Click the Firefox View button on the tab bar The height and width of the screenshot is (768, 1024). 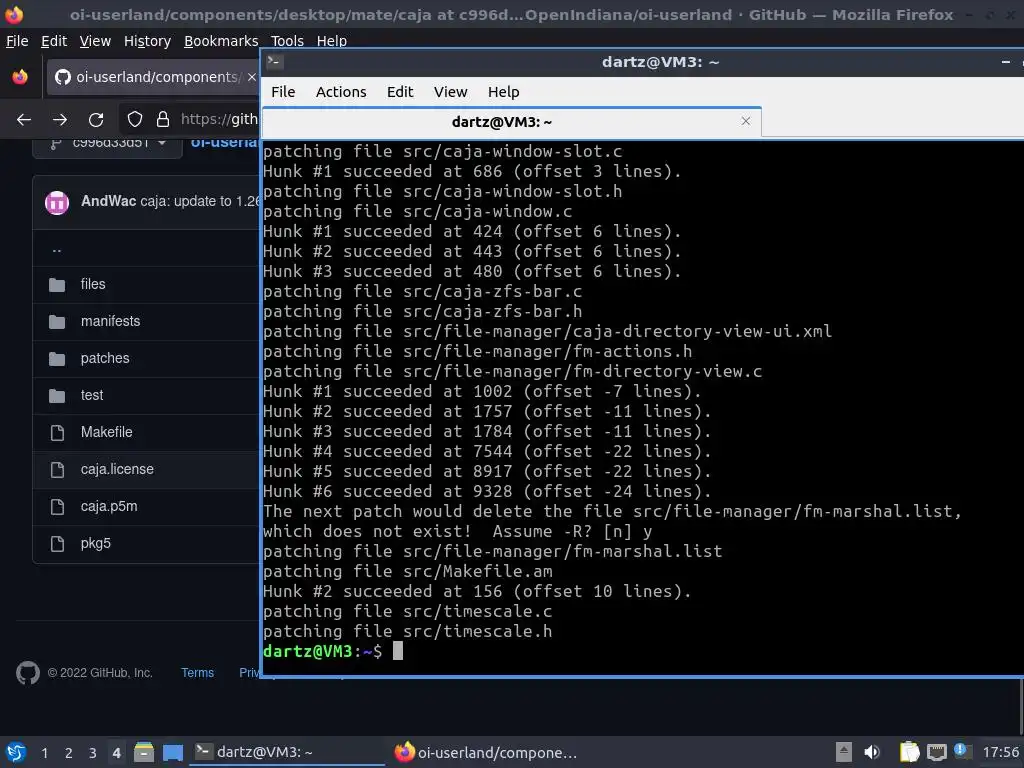point(20,77)
